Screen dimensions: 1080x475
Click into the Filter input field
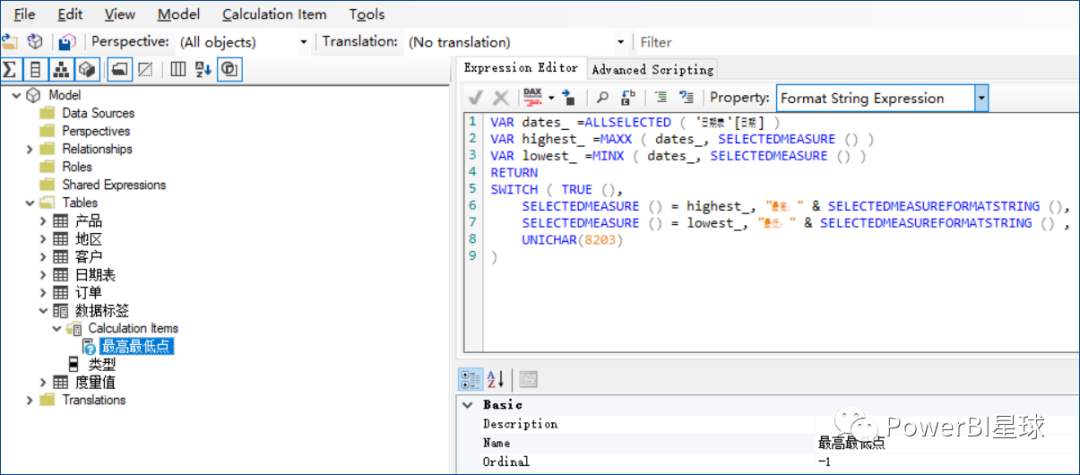pyautogui.click(x=858, y=42)
